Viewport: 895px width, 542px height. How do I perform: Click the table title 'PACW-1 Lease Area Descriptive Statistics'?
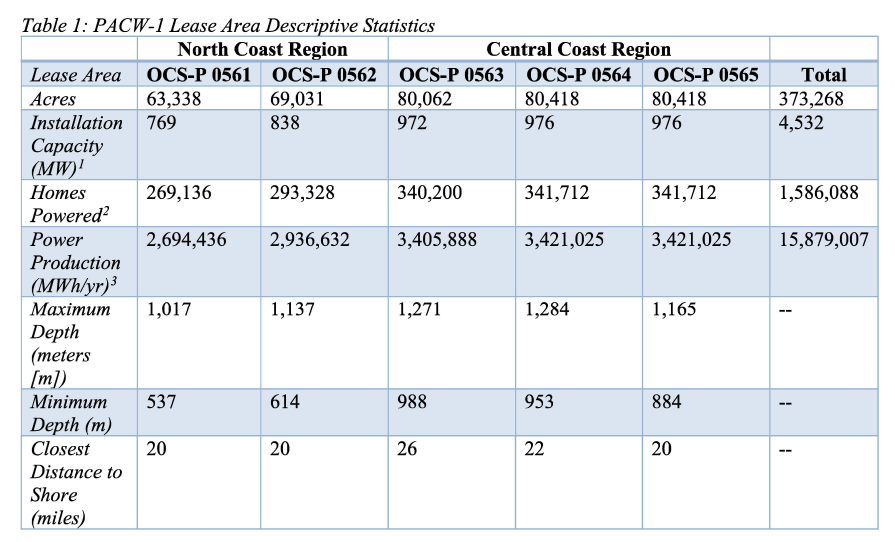tap(228, 26)
